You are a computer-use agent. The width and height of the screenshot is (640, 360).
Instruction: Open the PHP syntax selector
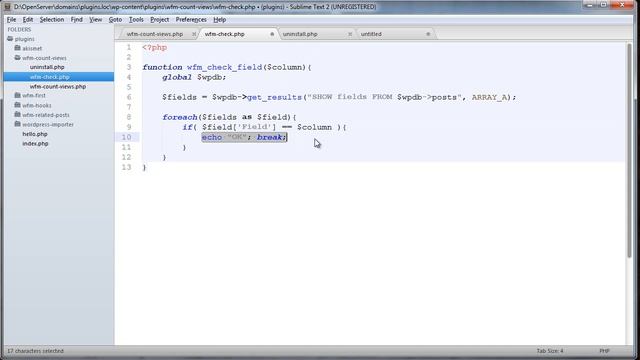click(x=604, y=351)
